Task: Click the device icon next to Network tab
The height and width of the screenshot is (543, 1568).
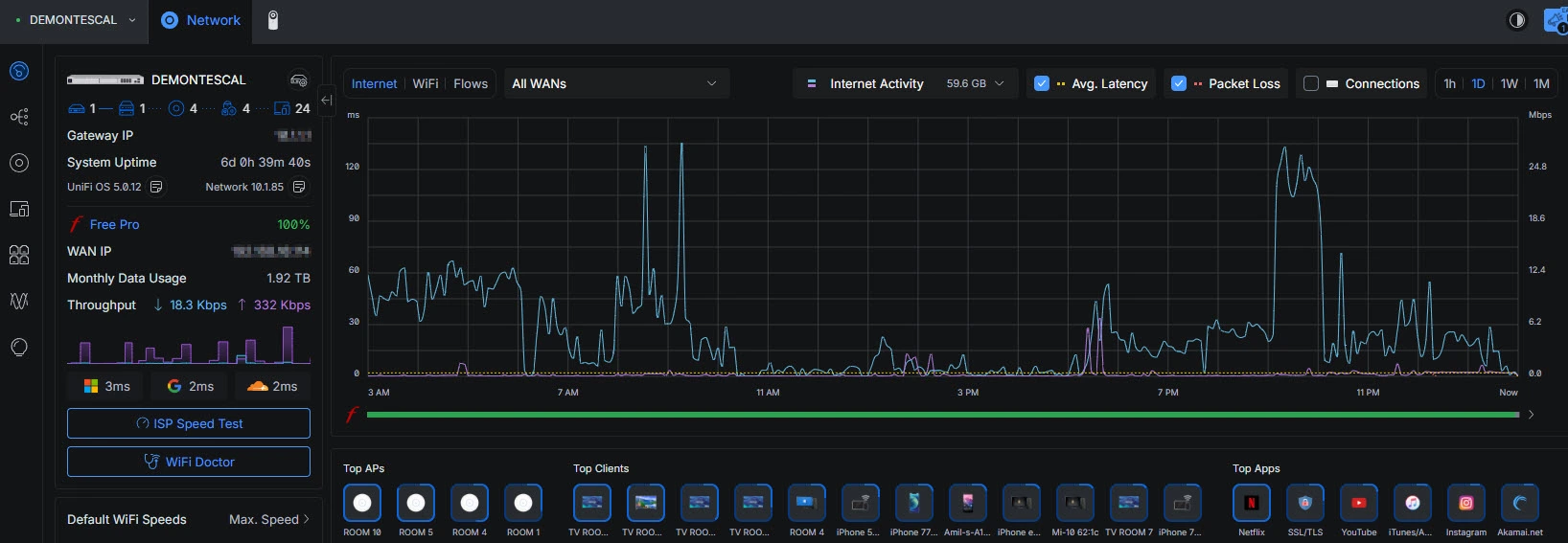Action: [x=273, y=20]
